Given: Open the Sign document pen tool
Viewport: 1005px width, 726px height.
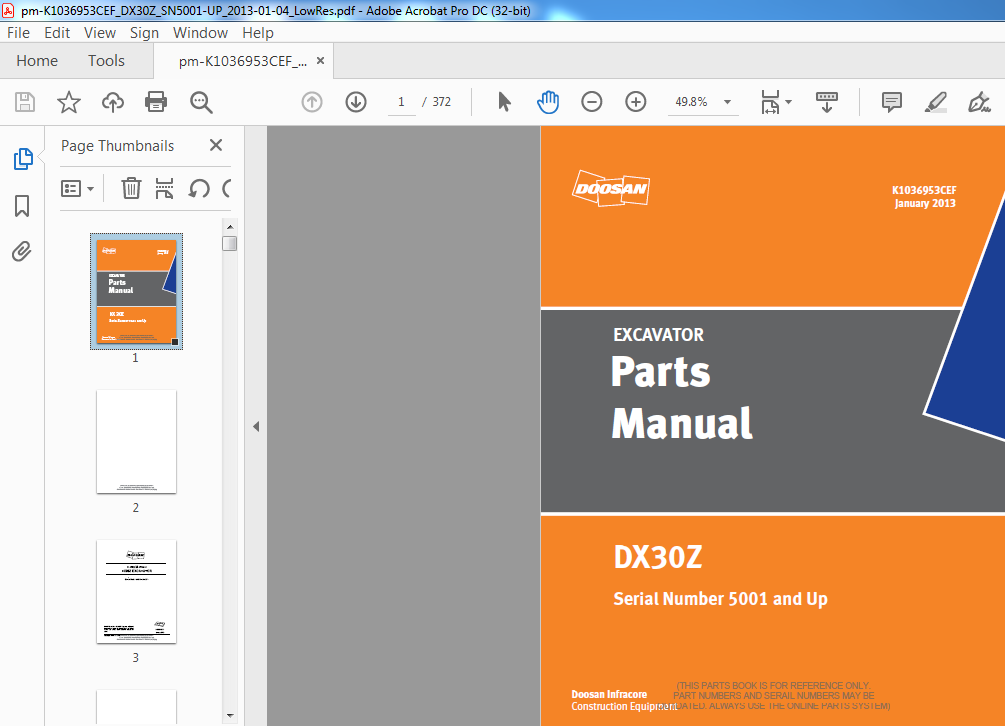Looking at the screenshot, I should point(979,102).
